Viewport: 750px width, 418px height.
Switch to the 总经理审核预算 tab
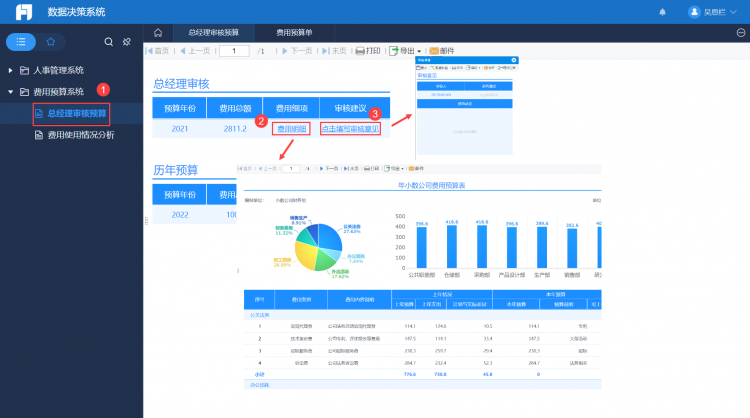pyautogui.click(x=213, y=33)
